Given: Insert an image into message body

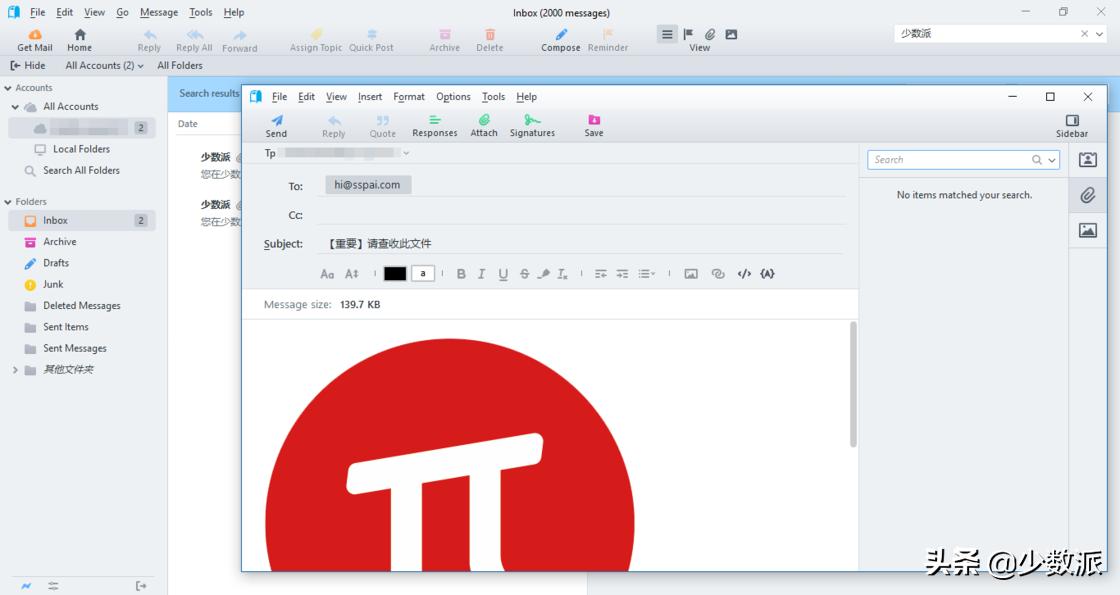Looking at the screenshot, I should (x=691, y=274).
